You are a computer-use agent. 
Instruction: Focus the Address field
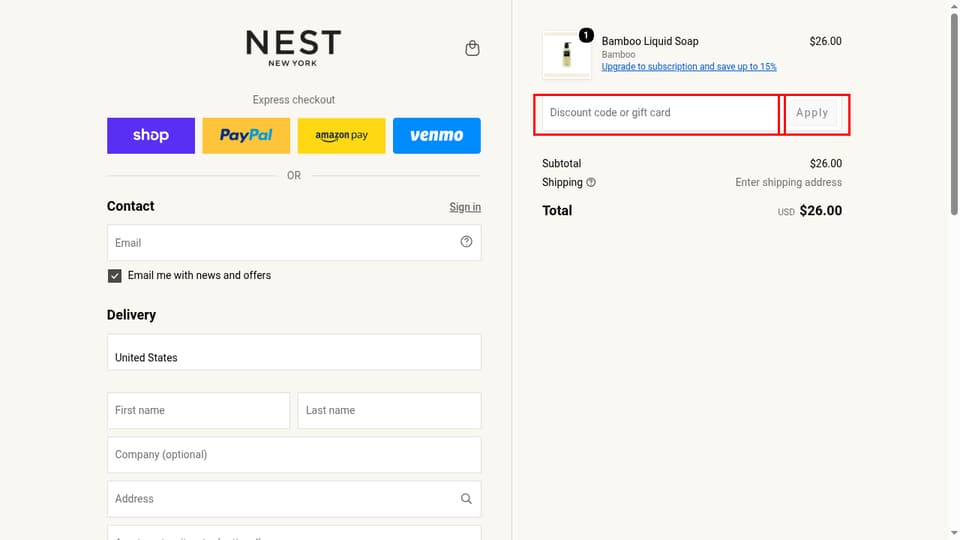[x=294, y=499]
